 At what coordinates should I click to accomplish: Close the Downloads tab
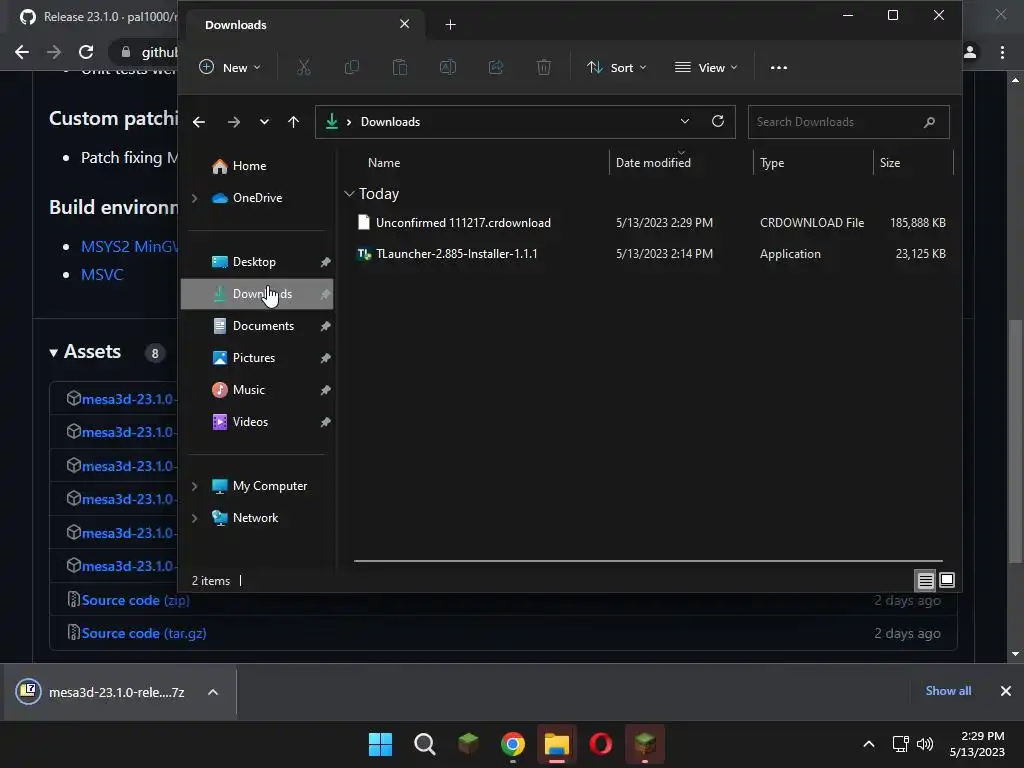coord(404,24)
